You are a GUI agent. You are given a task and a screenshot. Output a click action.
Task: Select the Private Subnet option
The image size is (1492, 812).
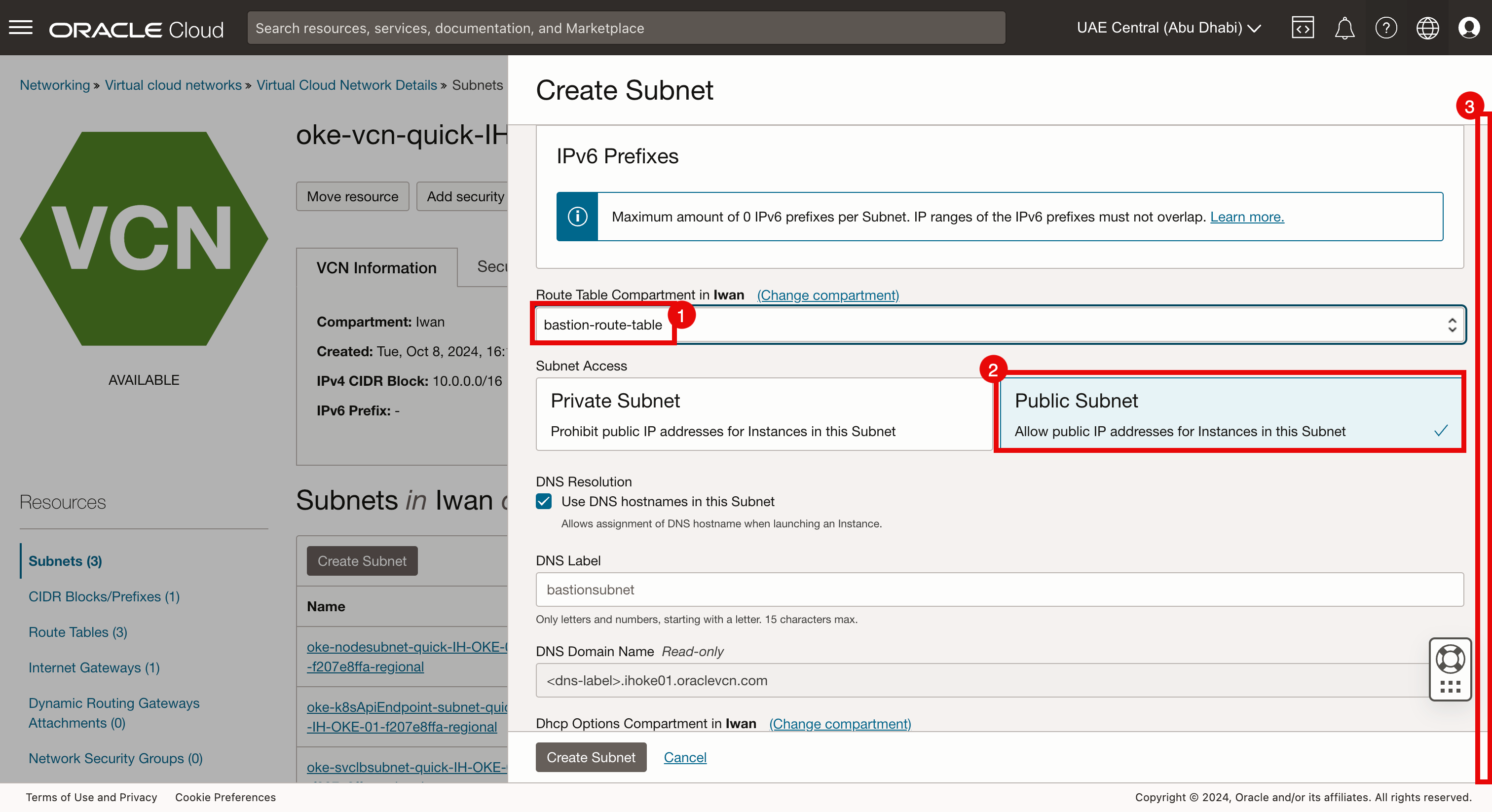tap(763, 415)
